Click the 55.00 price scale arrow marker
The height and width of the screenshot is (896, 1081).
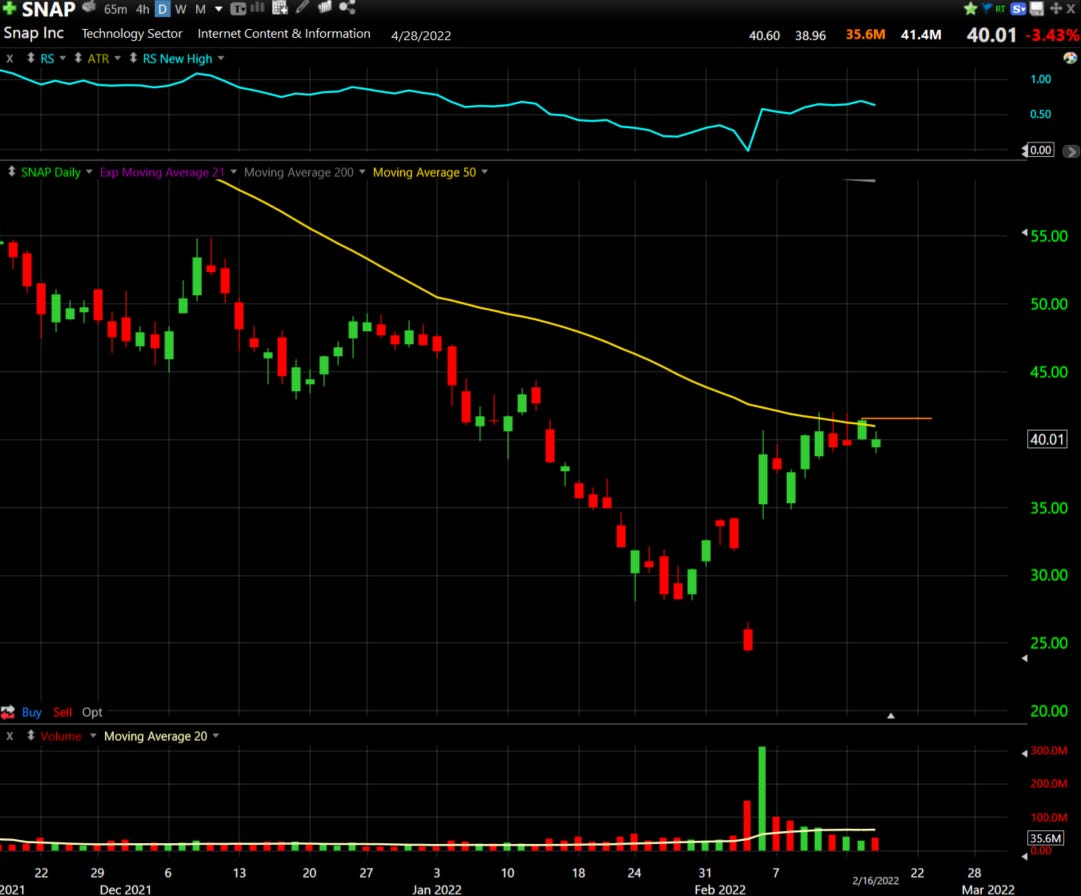[1024, 233]
